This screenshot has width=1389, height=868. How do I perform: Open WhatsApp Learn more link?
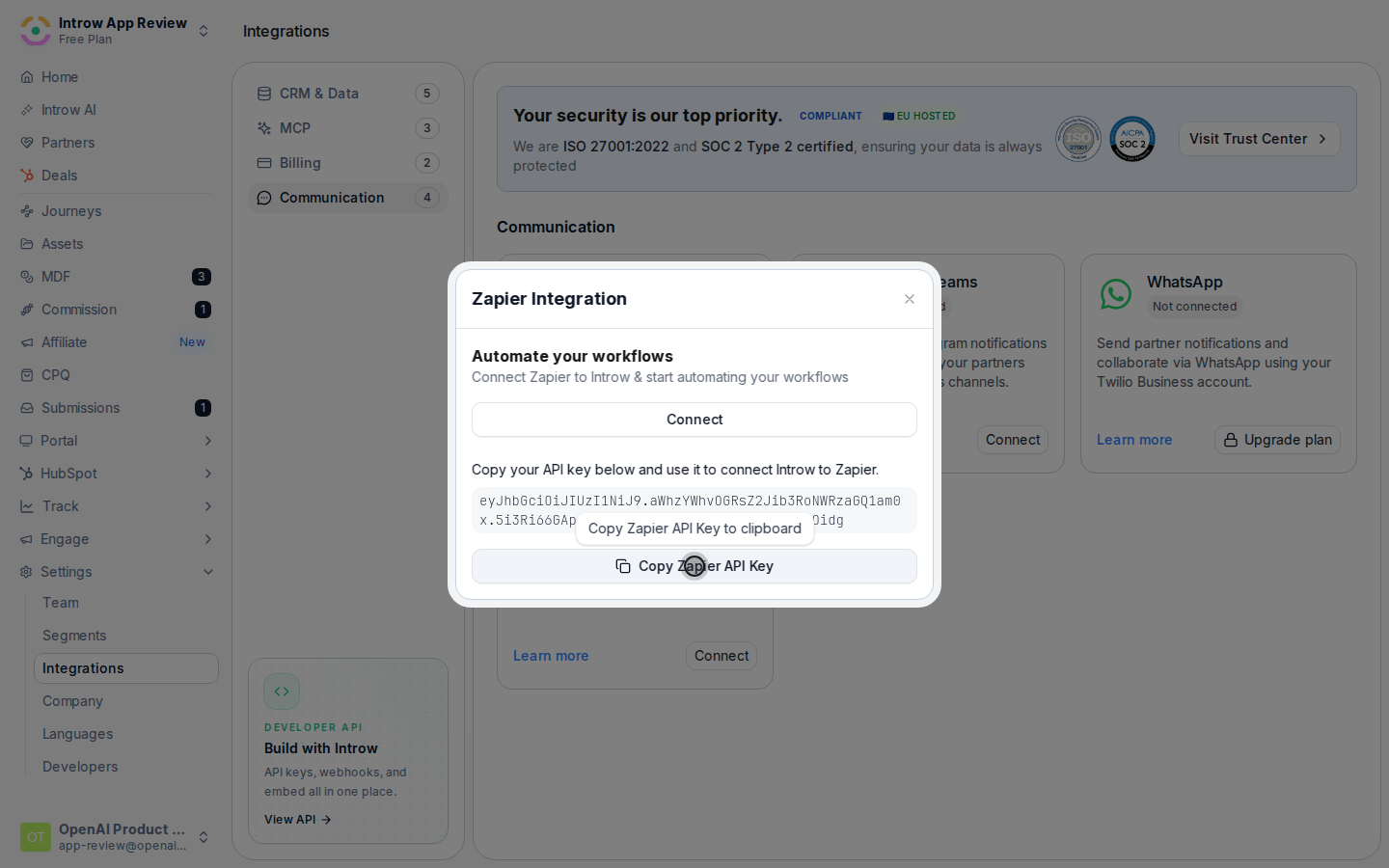(1134, 440)
